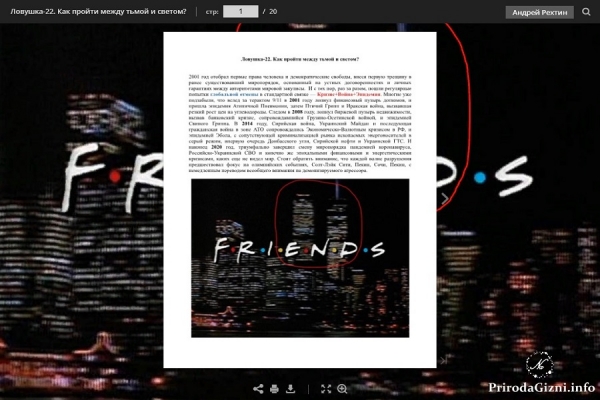Click the page number input field
Viewport: 600px width, 400px height.
coord(241,11)
